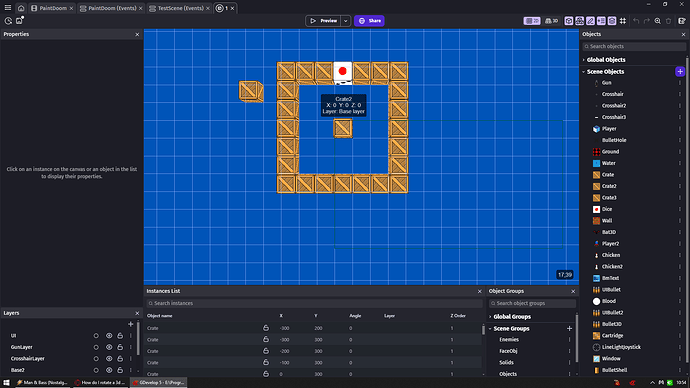Toggle lock on the UI layer
Image resolution: width=690 pixels, height=388 pixels.
pyautogui.click(x=120, y=336)
